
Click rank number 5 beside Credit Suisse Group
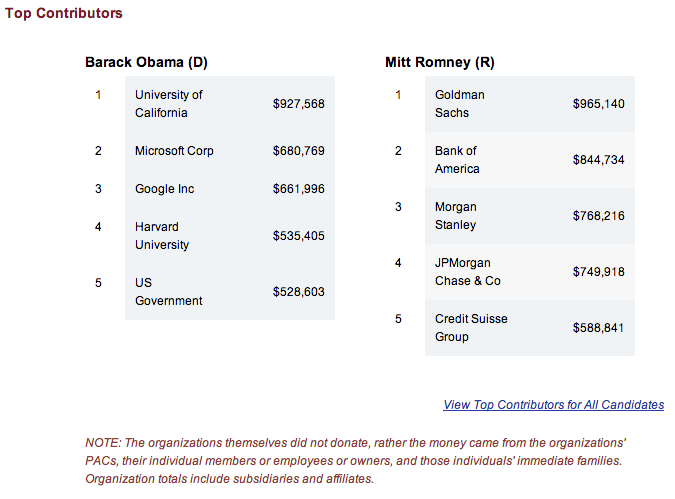(398, 319)
